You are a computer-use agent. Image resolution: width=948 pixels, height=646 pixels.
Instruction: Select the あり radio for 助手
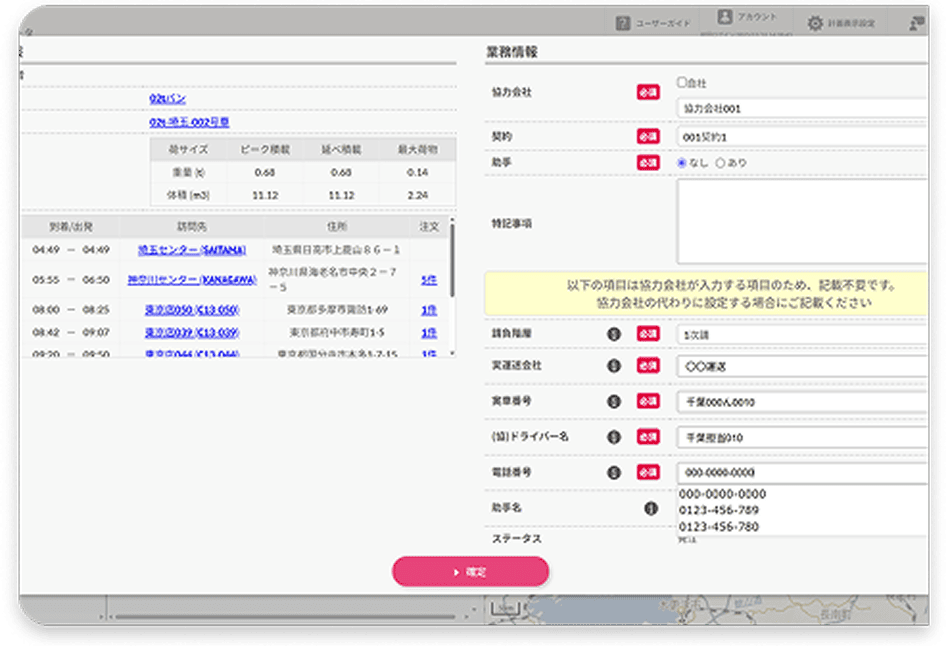720,163
